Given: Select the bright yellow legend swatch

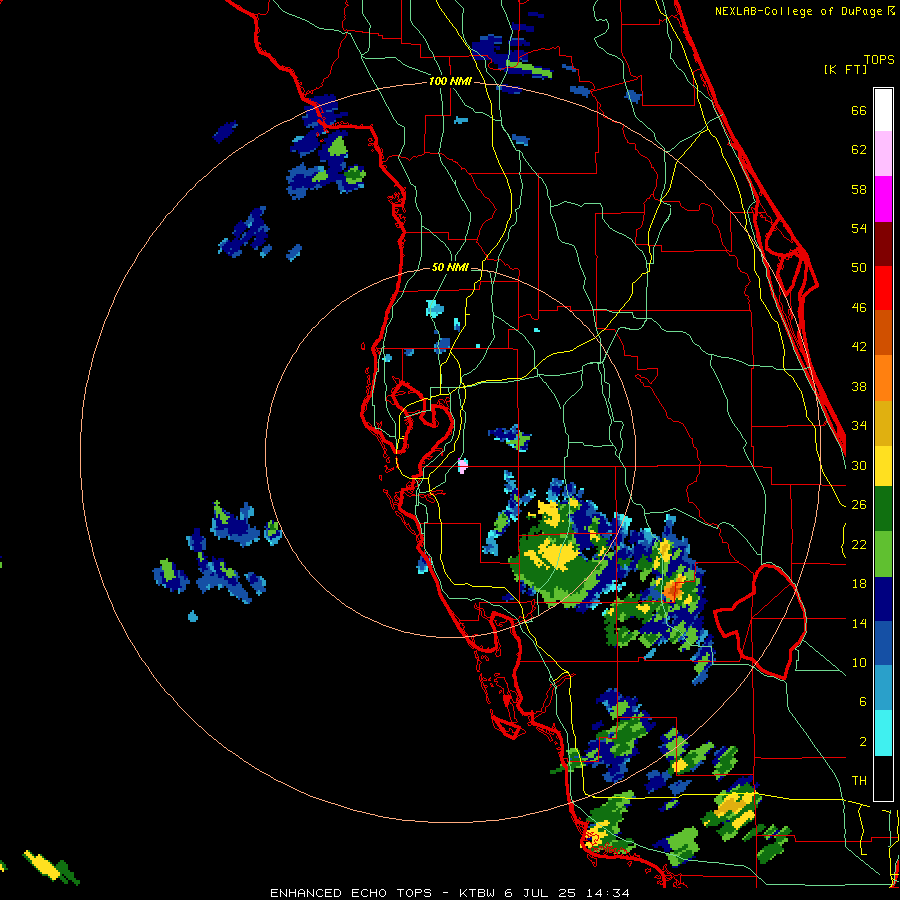Looking at the screenshot, I should tap(883, 466).
